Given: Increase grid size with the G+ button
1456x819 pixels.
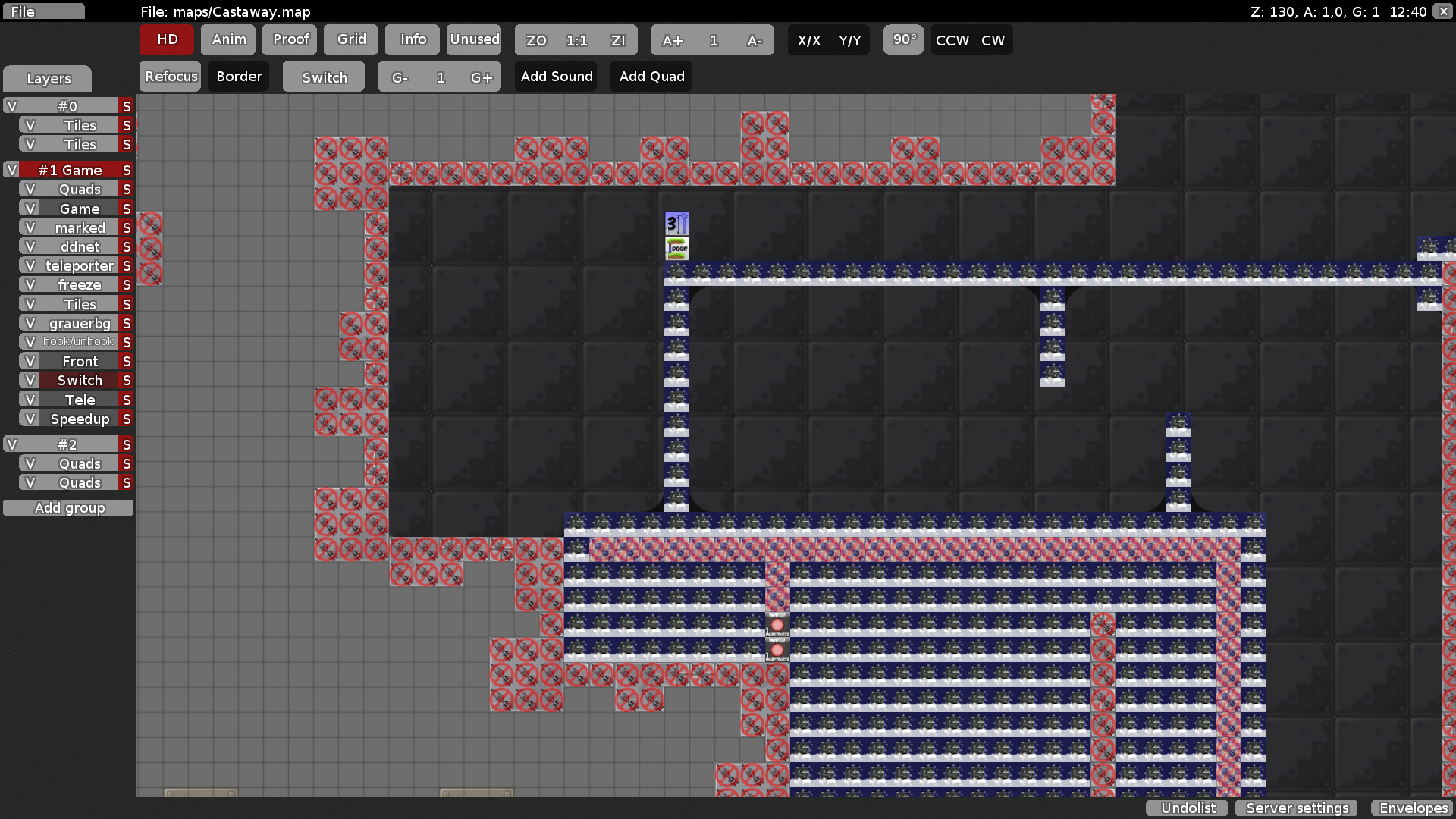Looking at the screenshot, I should click(482, 77).
